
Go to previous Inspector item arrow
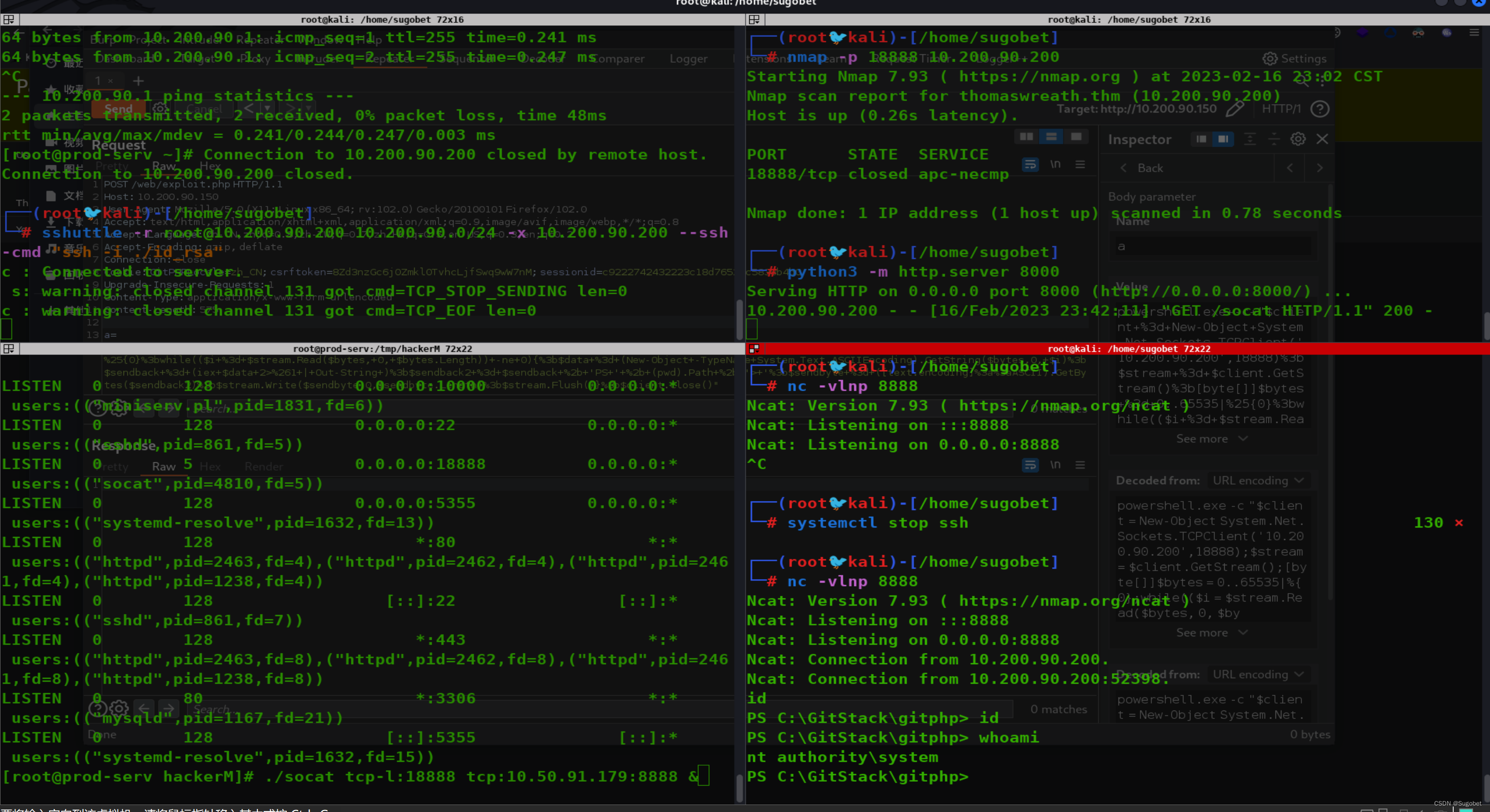coord(1290,168)
